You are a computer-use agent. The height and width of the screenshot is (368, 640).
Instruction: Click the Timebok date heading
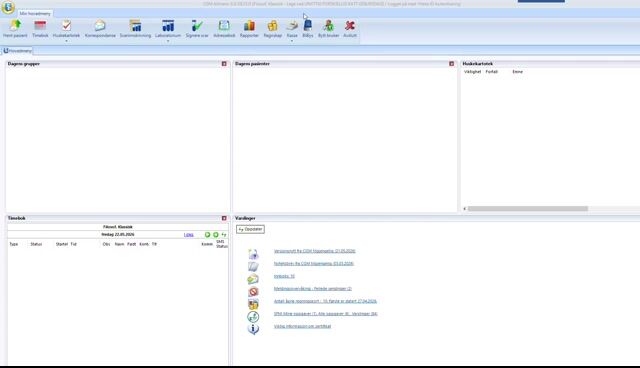[118, 235]
